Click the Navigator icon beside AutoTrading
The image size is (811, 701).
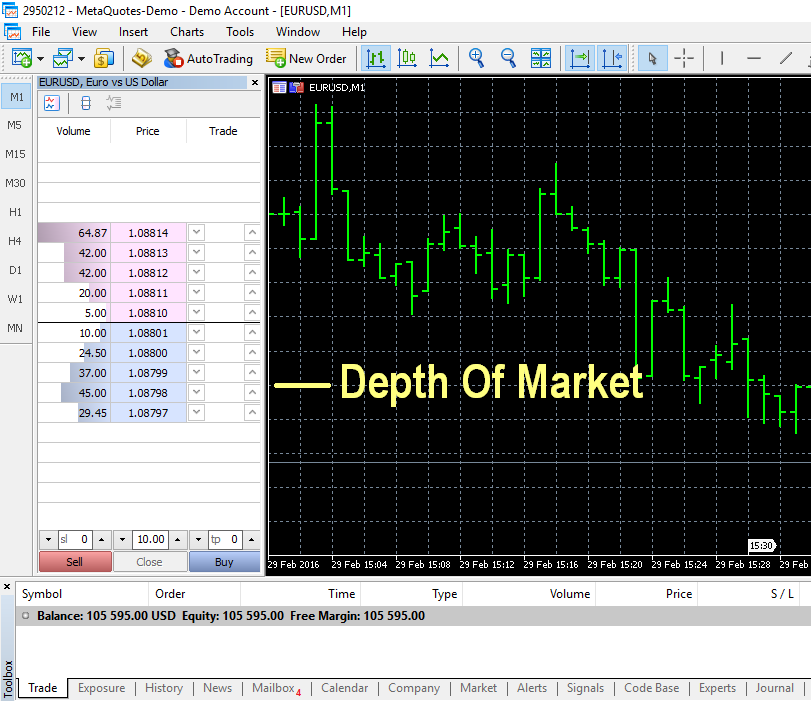[x=141, y=58]
